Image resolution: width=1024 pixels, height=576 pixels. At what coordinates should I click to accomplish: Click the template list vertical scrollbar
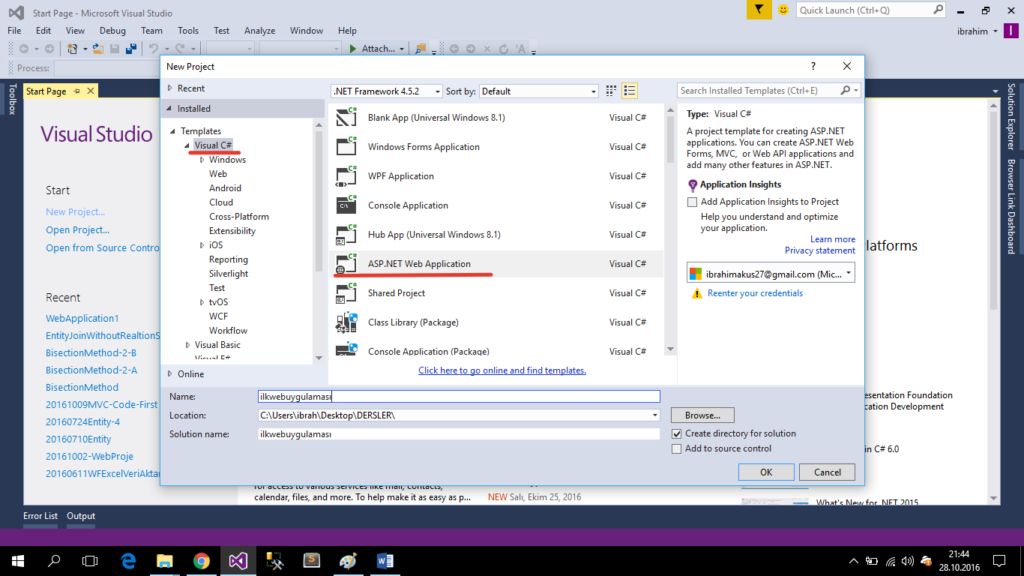[x=670, y=229]
